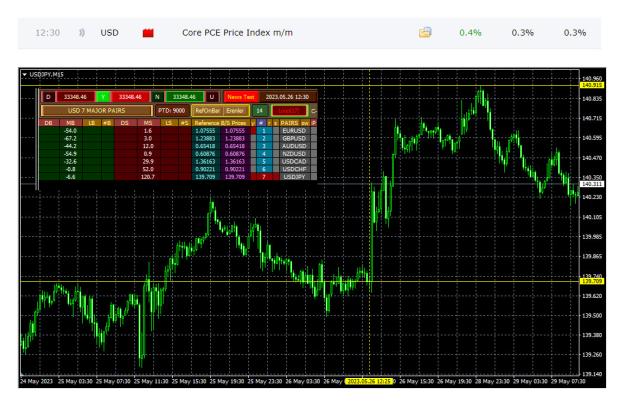Expand the USDJPY,M15 chart title arrow
Viewport: 625px width, 407px height.
click(24, 75)
